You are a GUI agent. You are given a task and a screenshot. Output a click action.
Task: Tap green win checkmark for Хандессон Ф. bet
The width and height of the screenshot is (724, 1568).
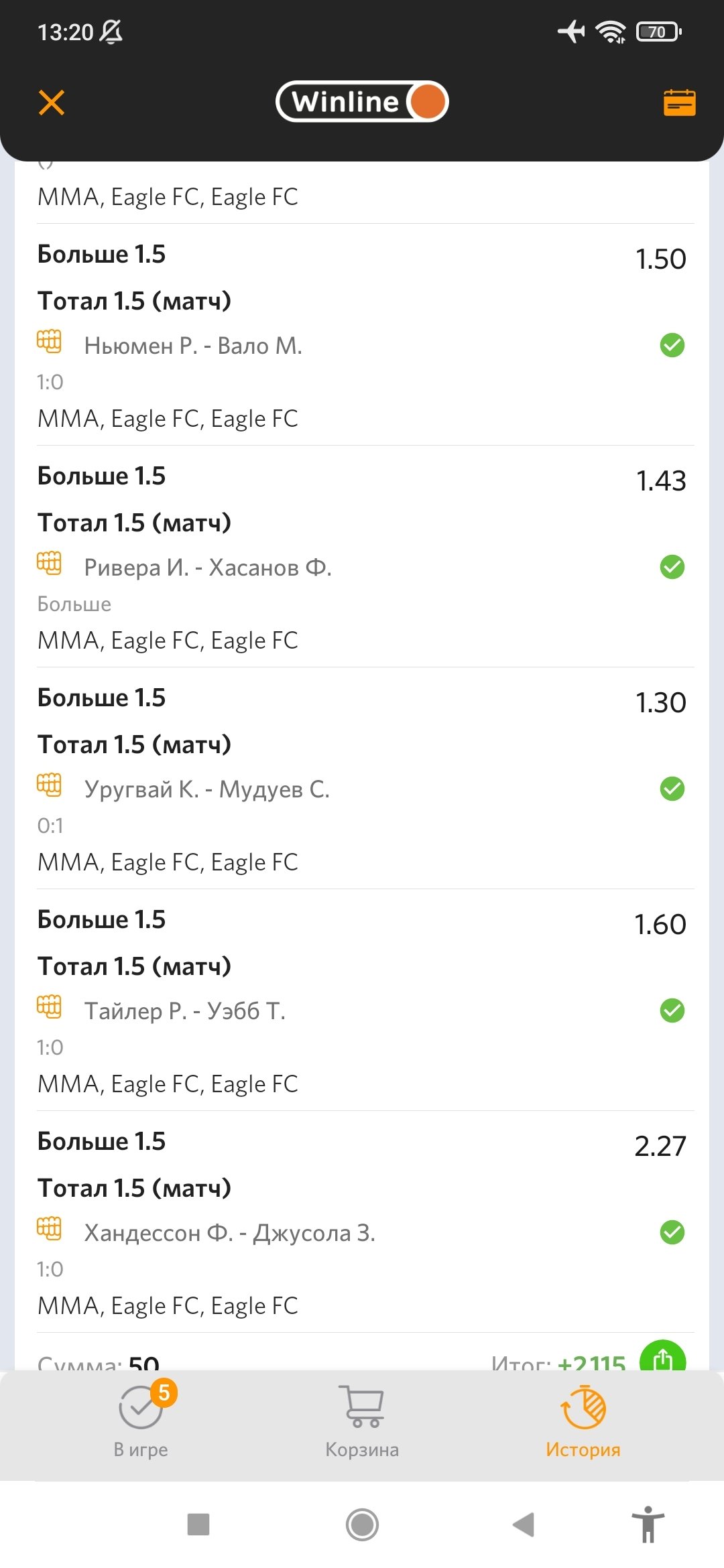(672, 1233)
